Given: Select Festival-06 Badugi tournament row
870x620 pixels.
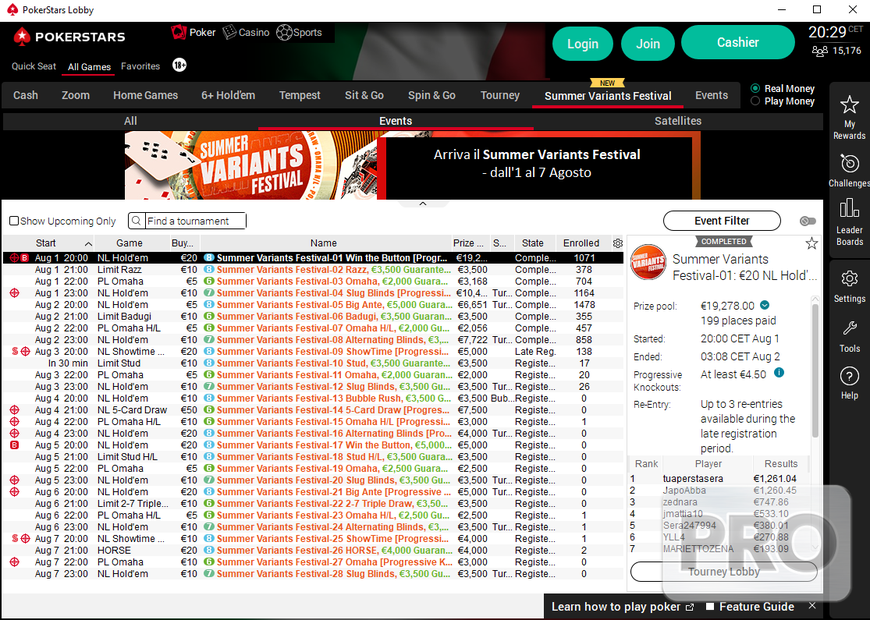Looking at the screenshot, I should [x=313, y=316].
